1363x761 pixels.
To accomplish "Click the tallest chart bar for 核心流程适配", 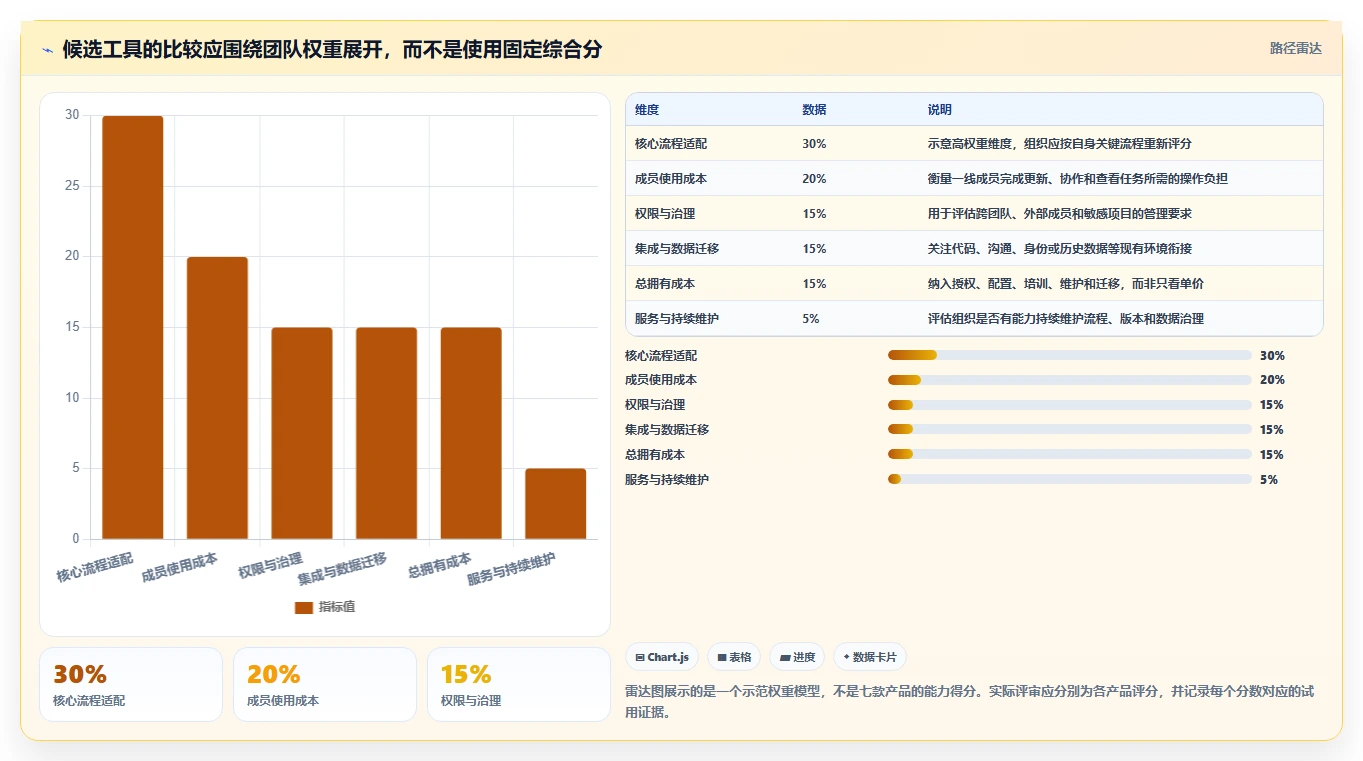I will (133, 327).
